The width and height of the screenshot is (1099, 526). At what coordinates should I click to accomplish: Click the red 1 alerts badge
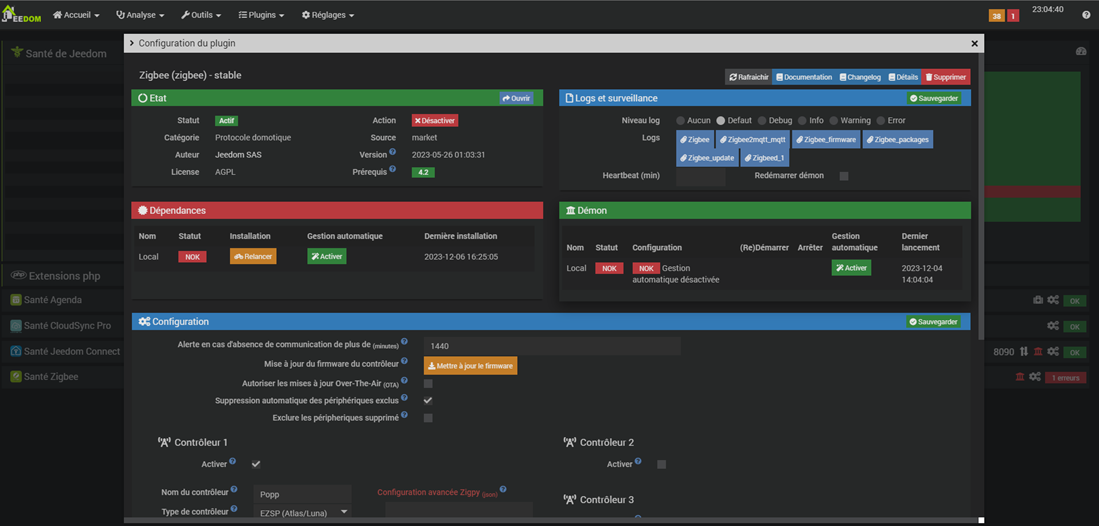coord(1013,15)
